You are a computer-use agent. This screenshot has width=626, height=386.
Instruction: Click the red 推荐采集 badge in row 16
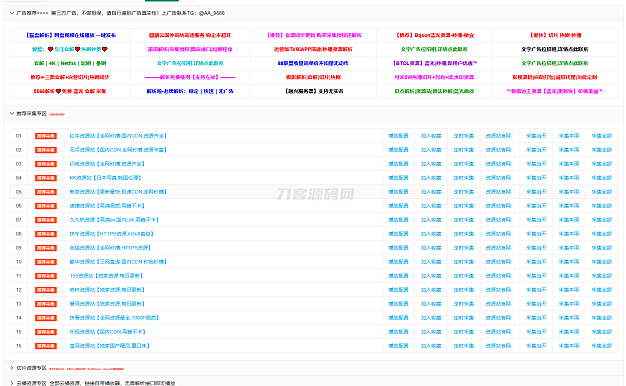tap(46, 346)
